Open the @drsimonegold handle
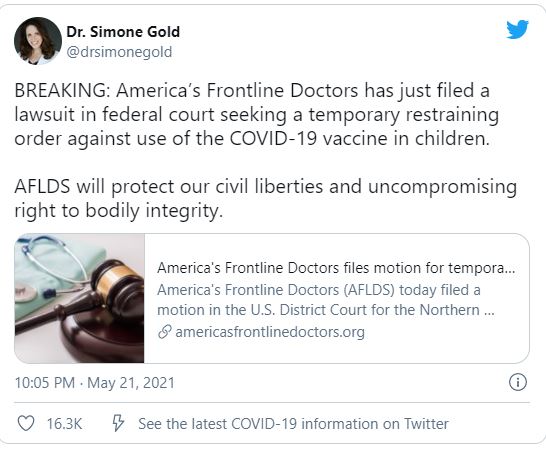Screen dimensions: 546x452 pos(119,52)
